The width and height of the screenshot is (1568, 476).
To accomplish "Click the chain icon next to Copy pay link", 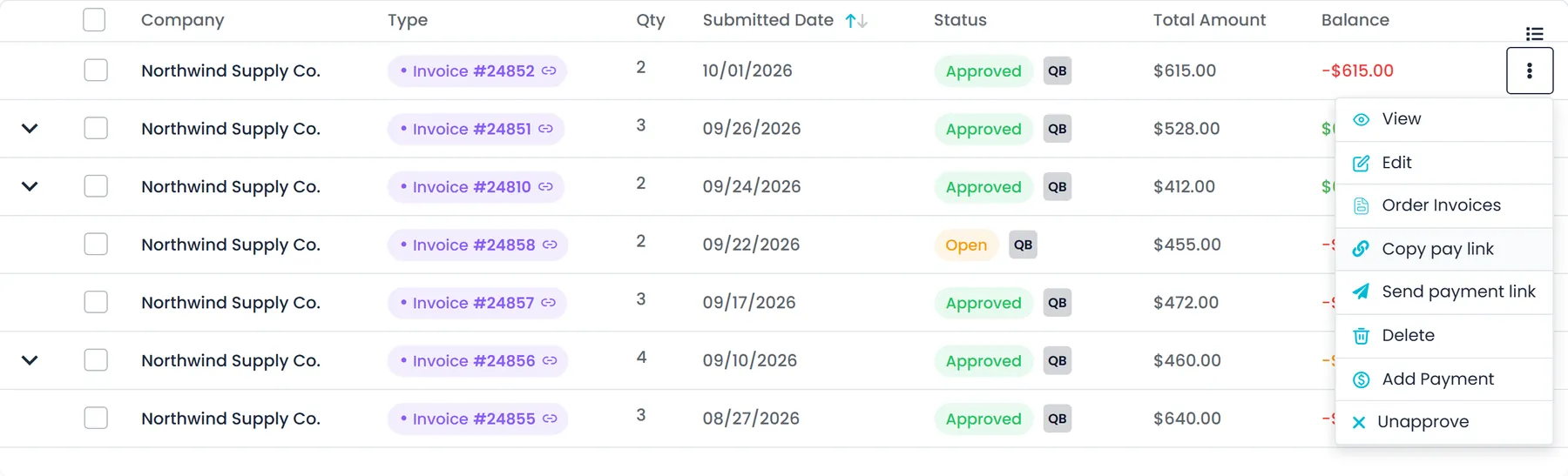I will coord(1361,249).
